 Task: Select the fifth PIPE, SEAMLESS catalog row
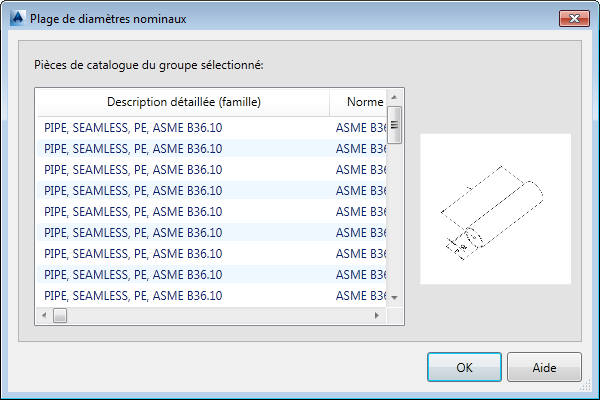tap(133, 211)
